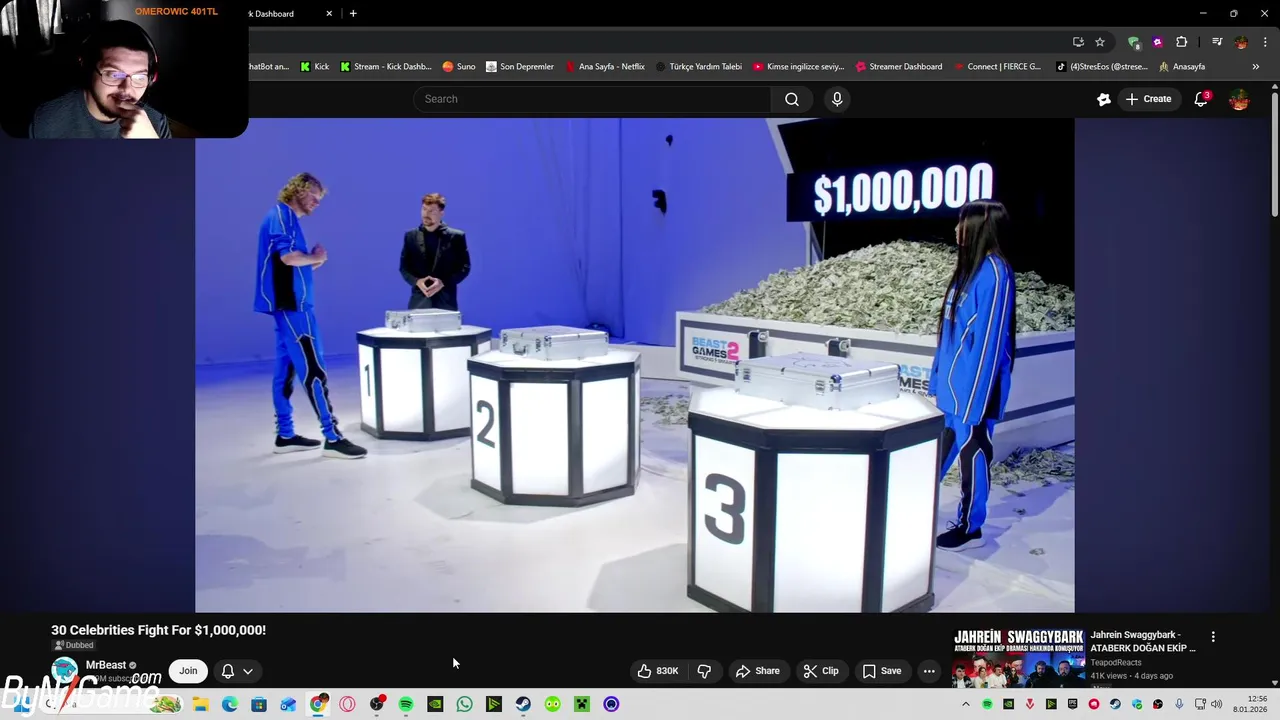Open Minecraft creeper icon in the taskbar
This screenshot has height=720, width=1280.
(x=581, y=704)
